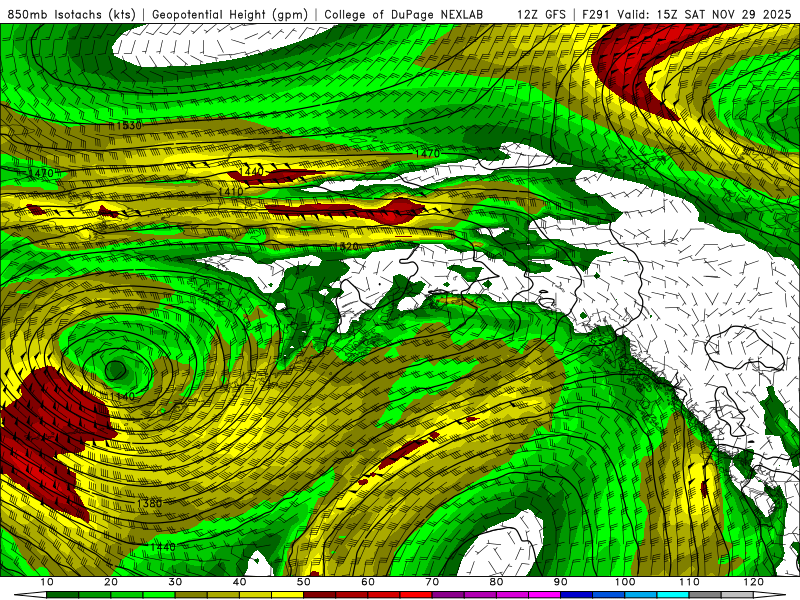Select the light gray swatch just before 120

(737, 595)
